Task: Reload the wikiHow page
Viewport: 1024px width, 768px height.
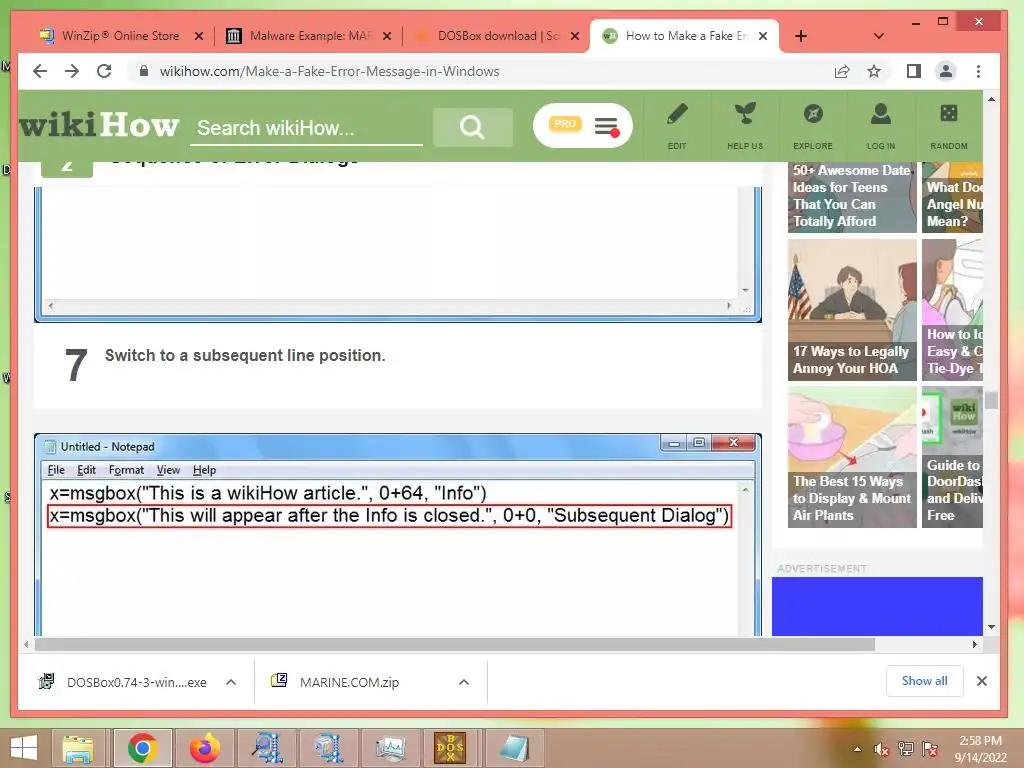Action: pyautogui.click(x=104, y=71)
